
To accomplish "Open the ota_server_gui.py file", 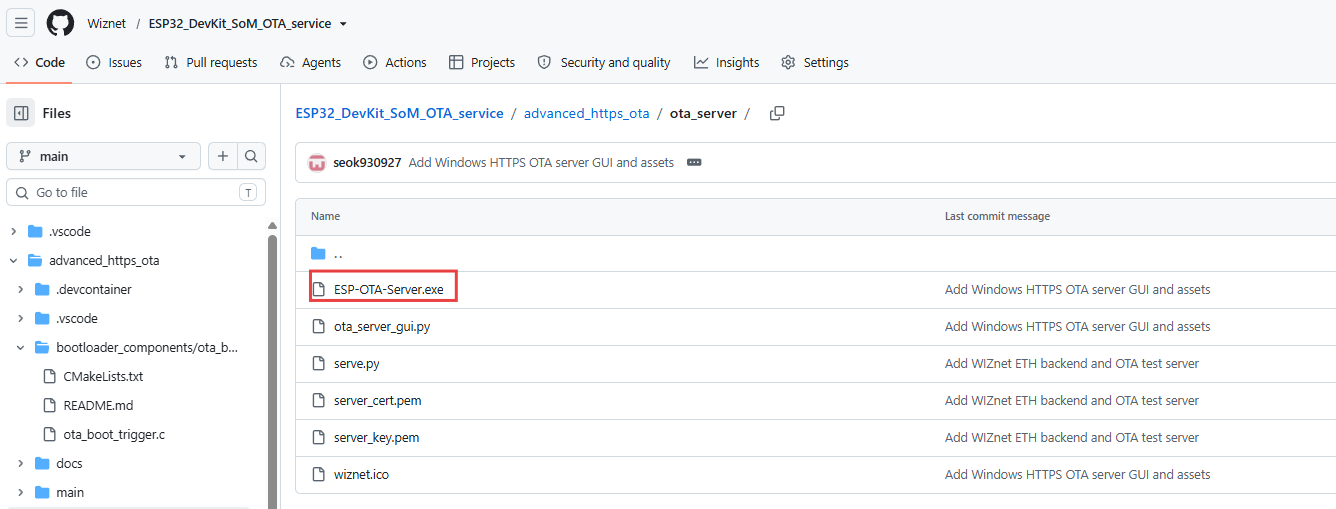I will [382, 326].
